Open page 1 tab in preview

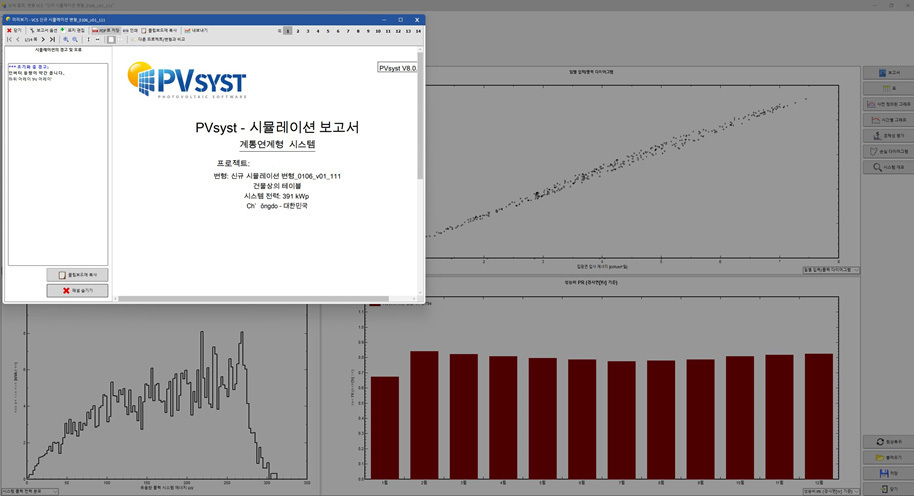(x=288, y=30)
